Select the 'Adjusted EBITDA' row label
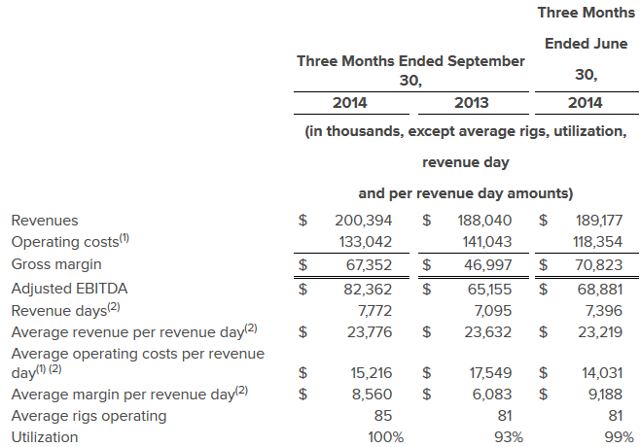This screenshot has width=640, height=447. (x=69, y=289)
